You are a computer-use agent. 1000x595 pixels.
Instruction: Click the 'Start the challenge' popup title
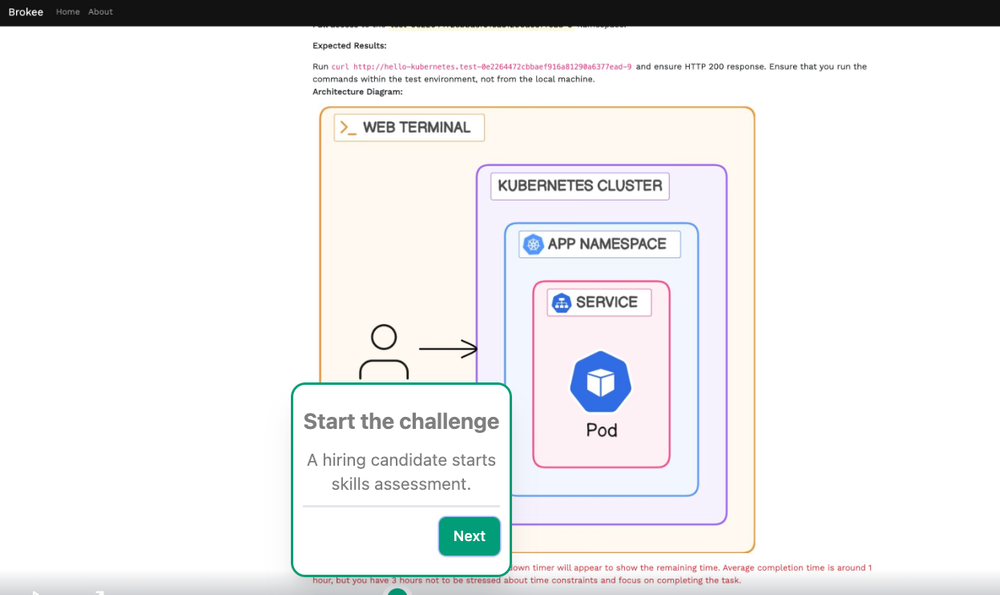point(401,422)
